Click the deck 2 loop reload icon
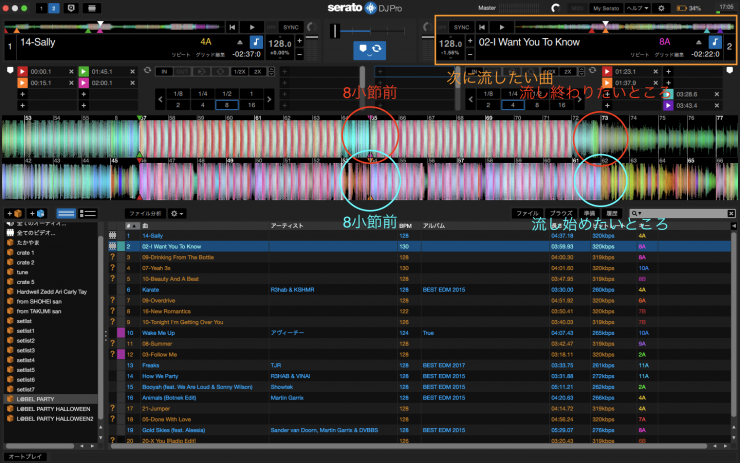The image size is (740, 463). coord(592,70)
